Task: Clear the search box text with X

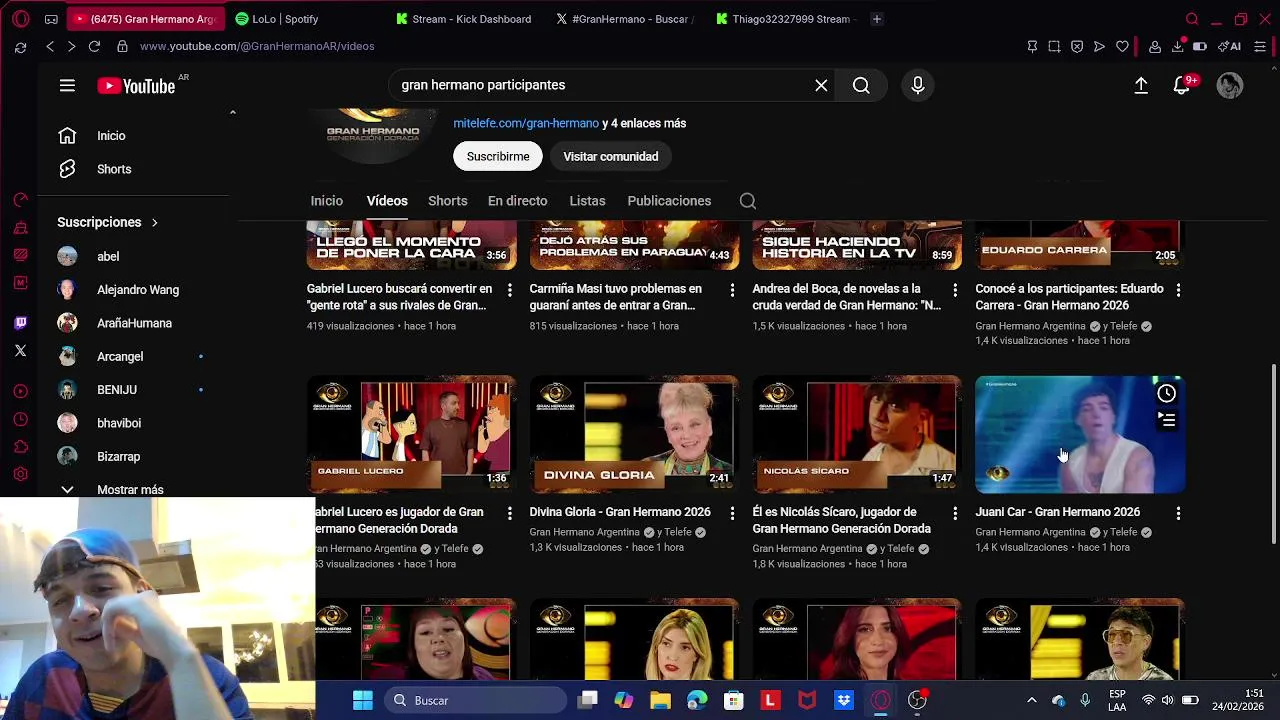Action: (821, 85)
